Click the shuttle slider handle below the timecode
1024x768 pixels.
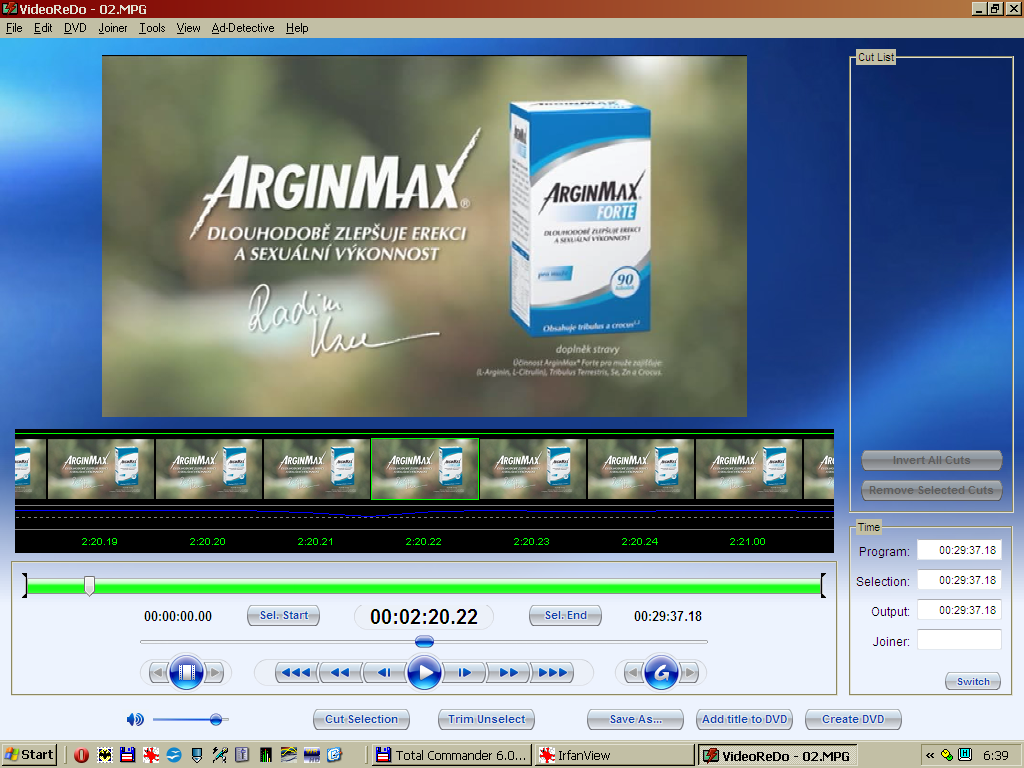(x=424, y=641)
